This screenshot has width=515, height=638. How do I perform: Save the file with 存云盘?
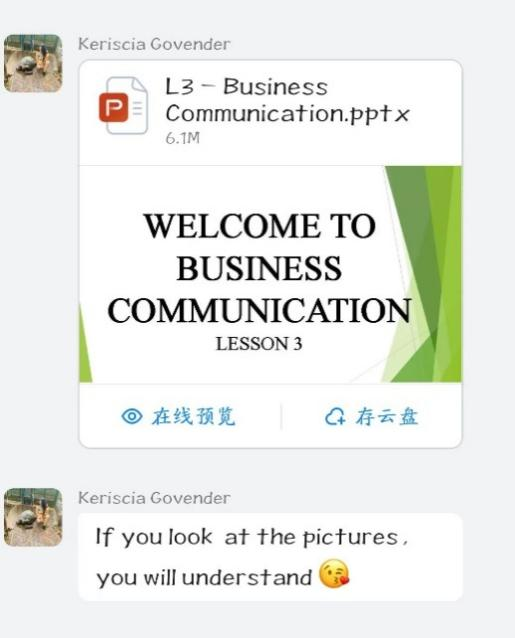pos(371,417)
